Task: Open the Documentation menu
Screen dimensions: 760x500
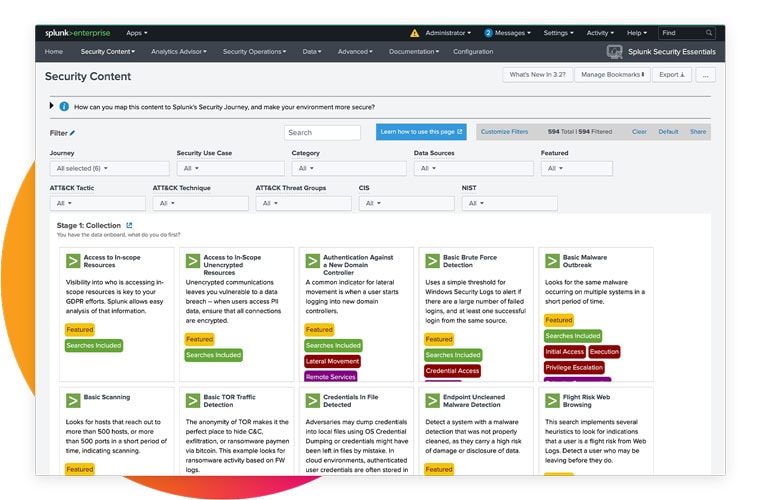Action: pyautogui.click(x=414, y=51)
